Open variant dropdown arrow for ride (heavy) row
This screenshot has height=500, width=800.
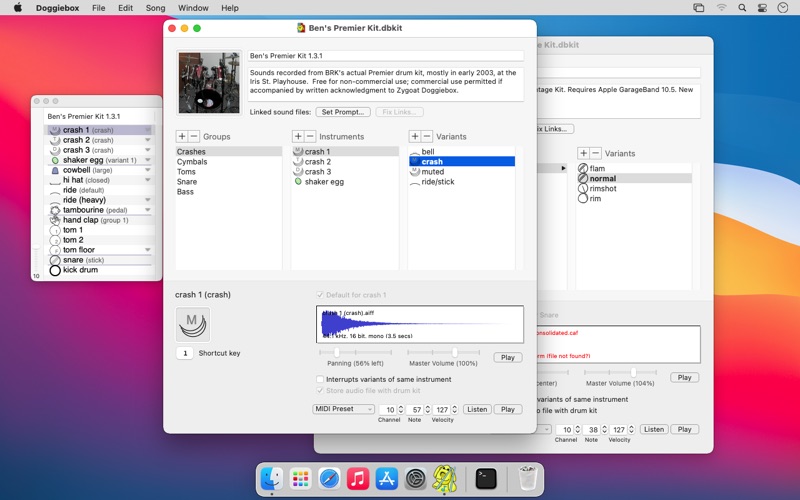point(147,200)
